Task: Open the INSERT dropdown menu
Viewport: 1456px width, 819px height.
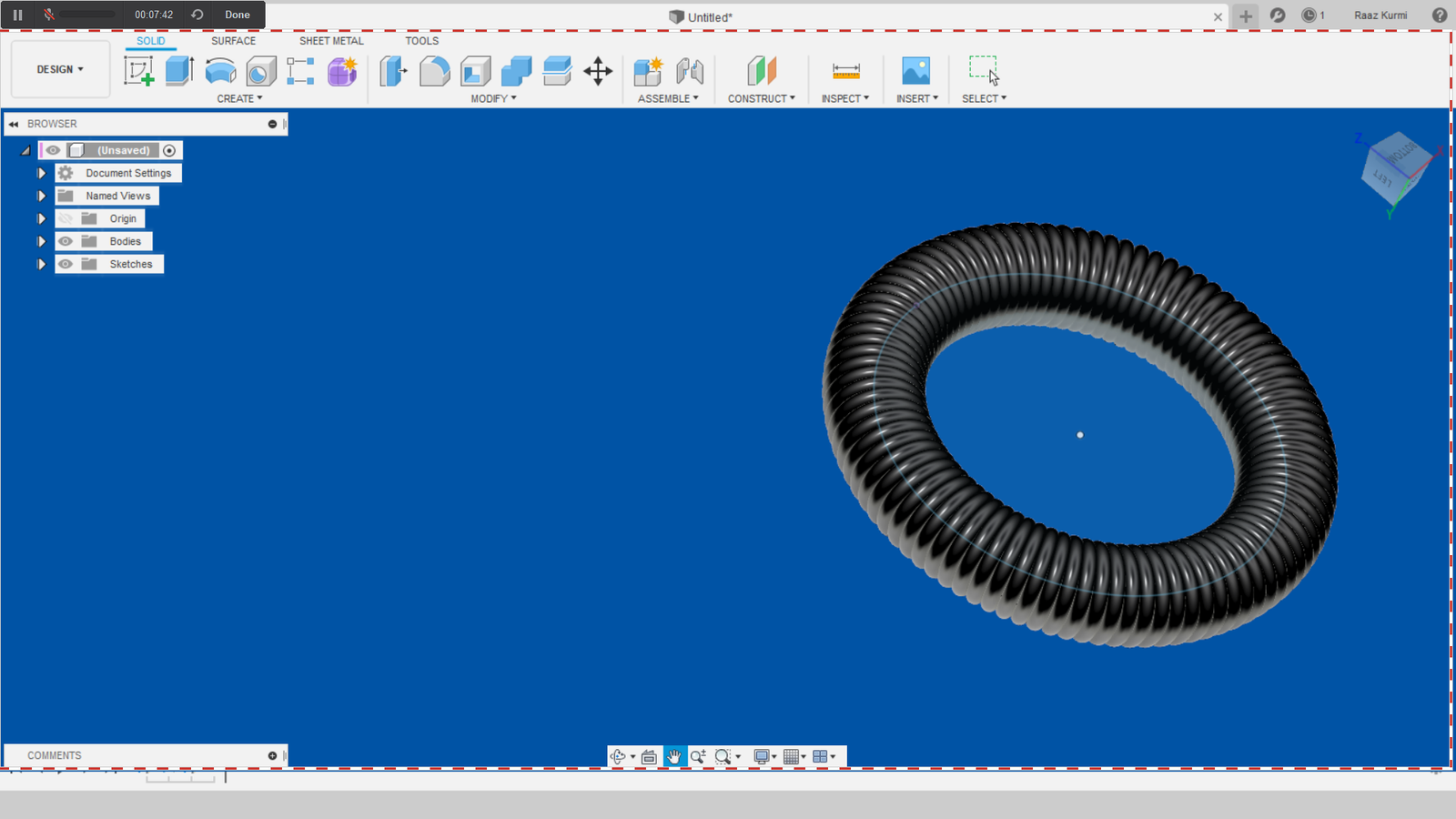Action: tap(917, 98)
